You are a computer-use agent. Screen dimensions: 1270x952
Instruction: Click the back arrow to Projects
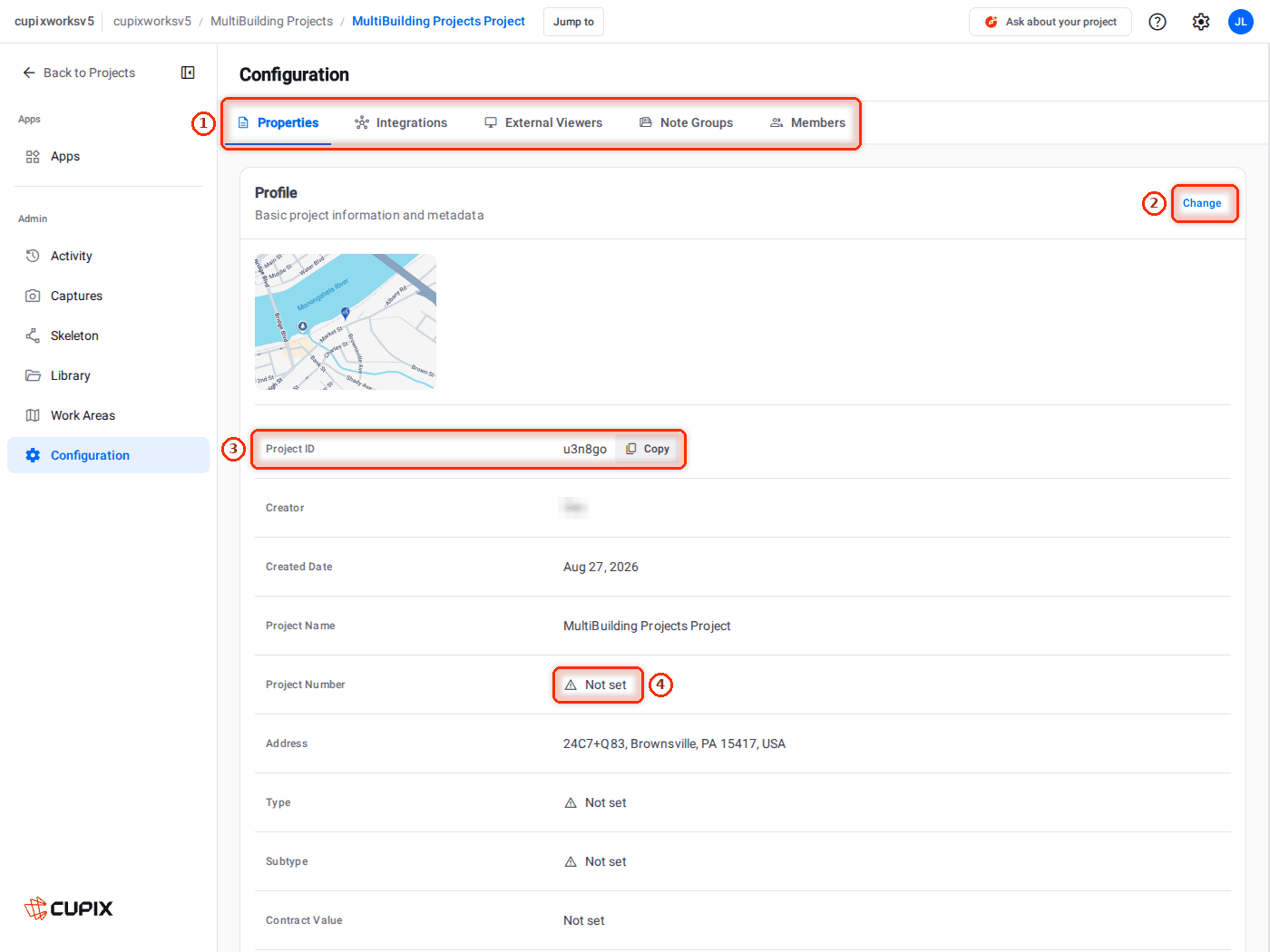click(29, 73)
